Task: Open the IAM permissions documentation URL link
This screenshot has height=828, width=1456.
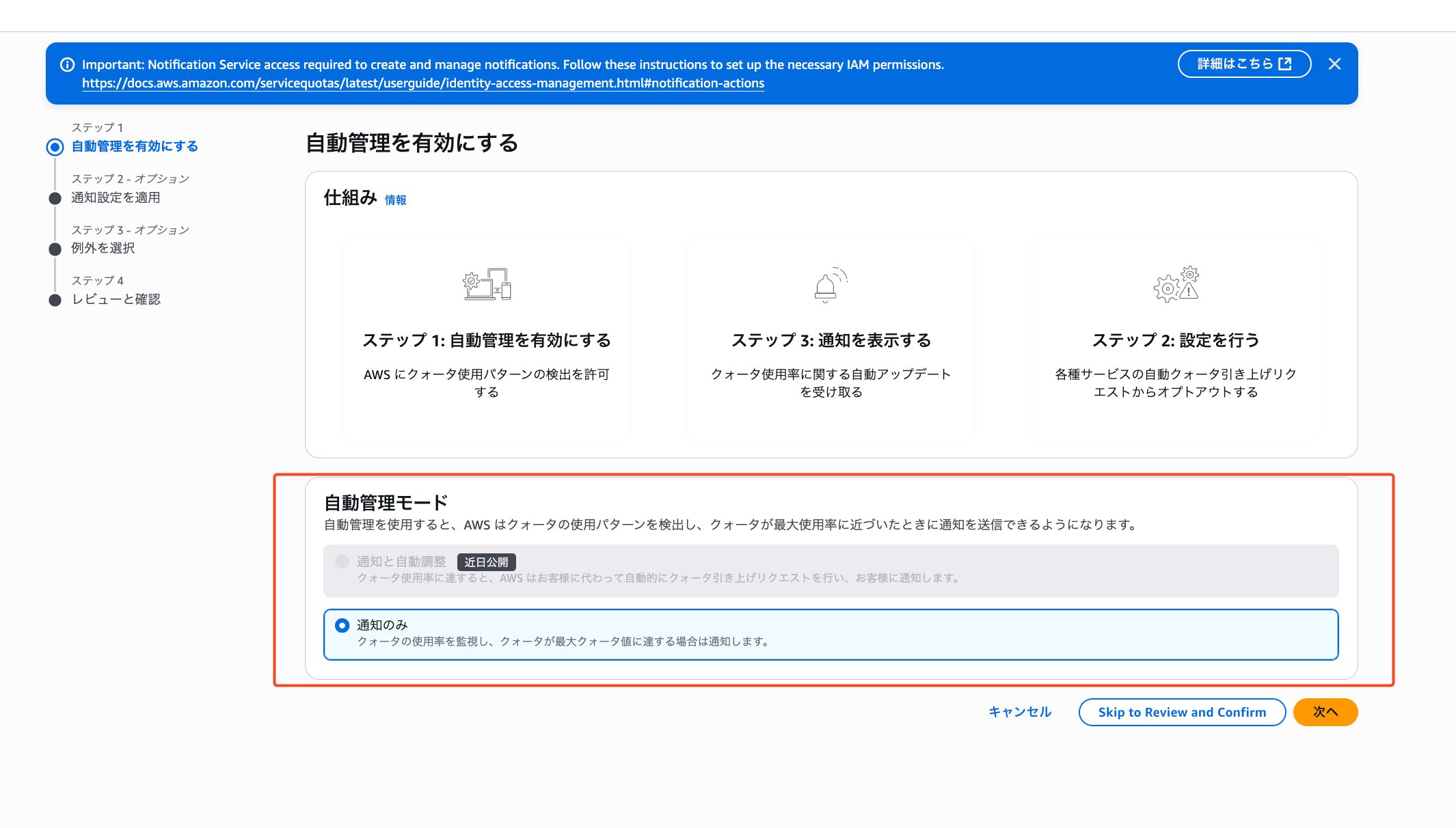Action: pos(422,83)
